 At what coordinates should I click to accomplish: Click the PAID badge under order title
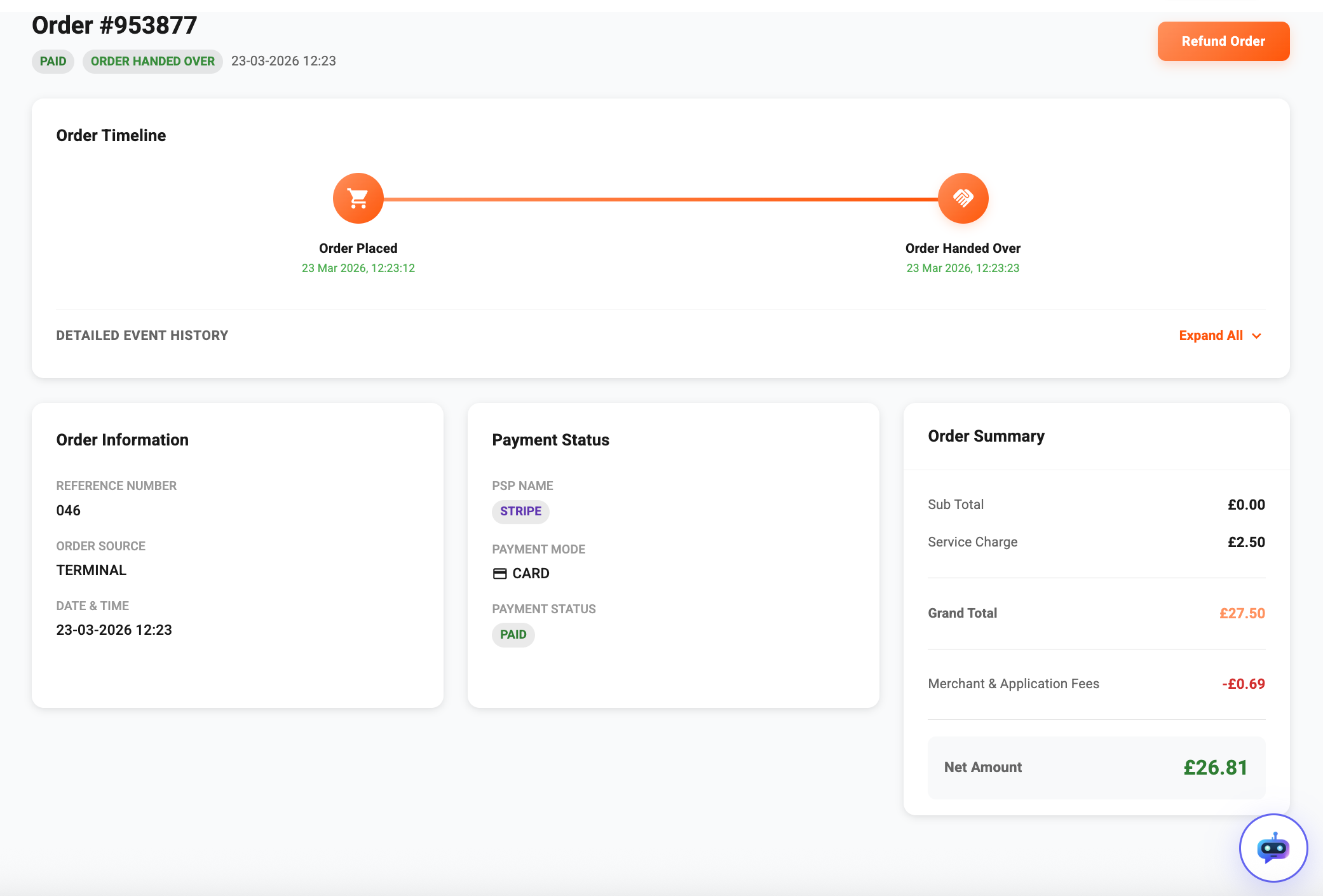[x=53, y=62]
